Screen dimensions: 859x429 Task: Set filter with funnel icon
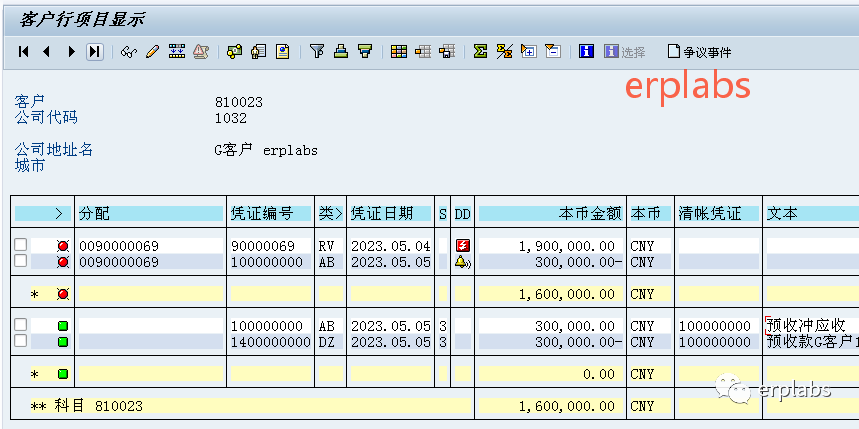[317, 52]
